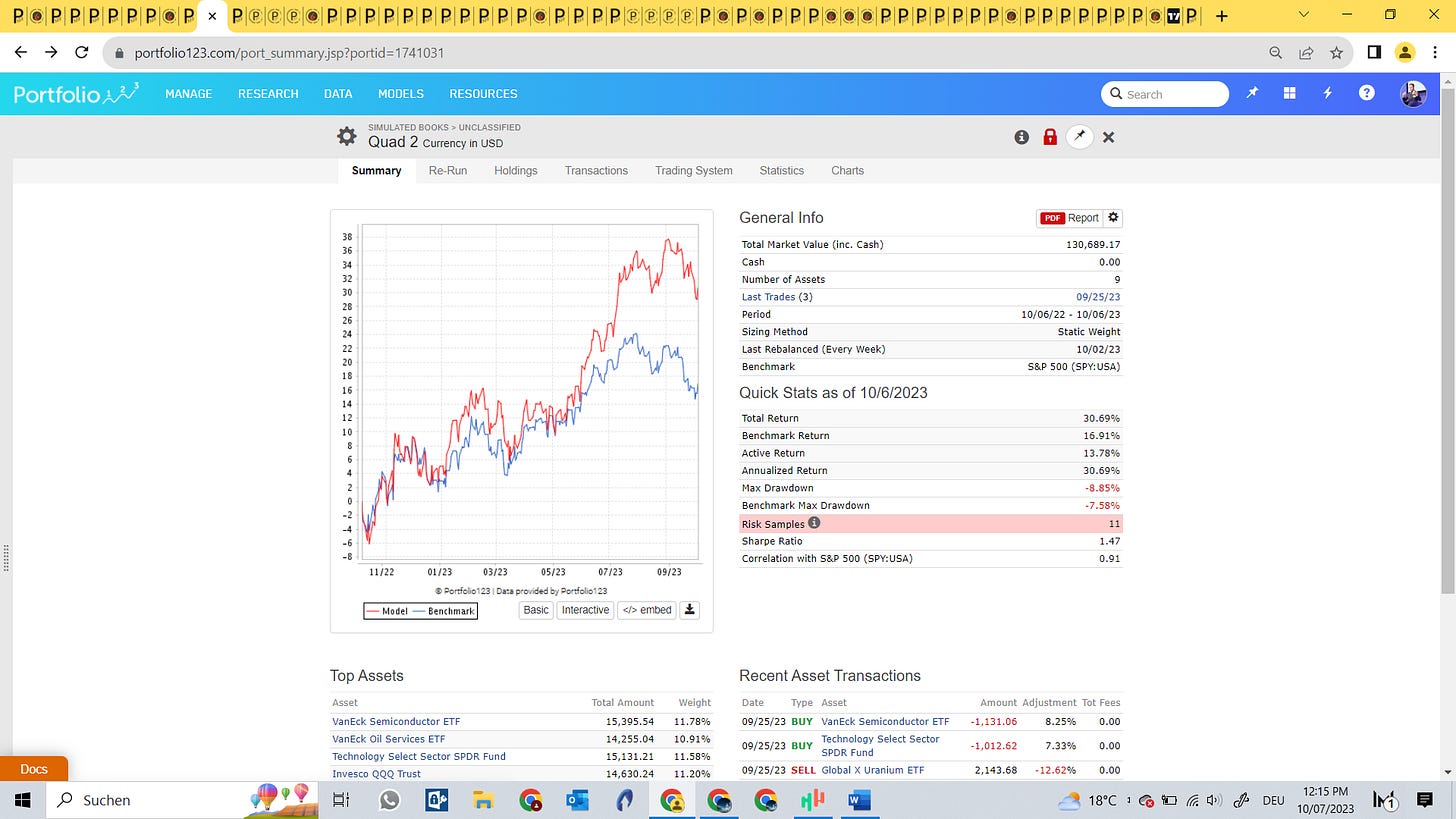Toggle the circular pin button beside lock

pyautogui.click(x=1079, y=137)
